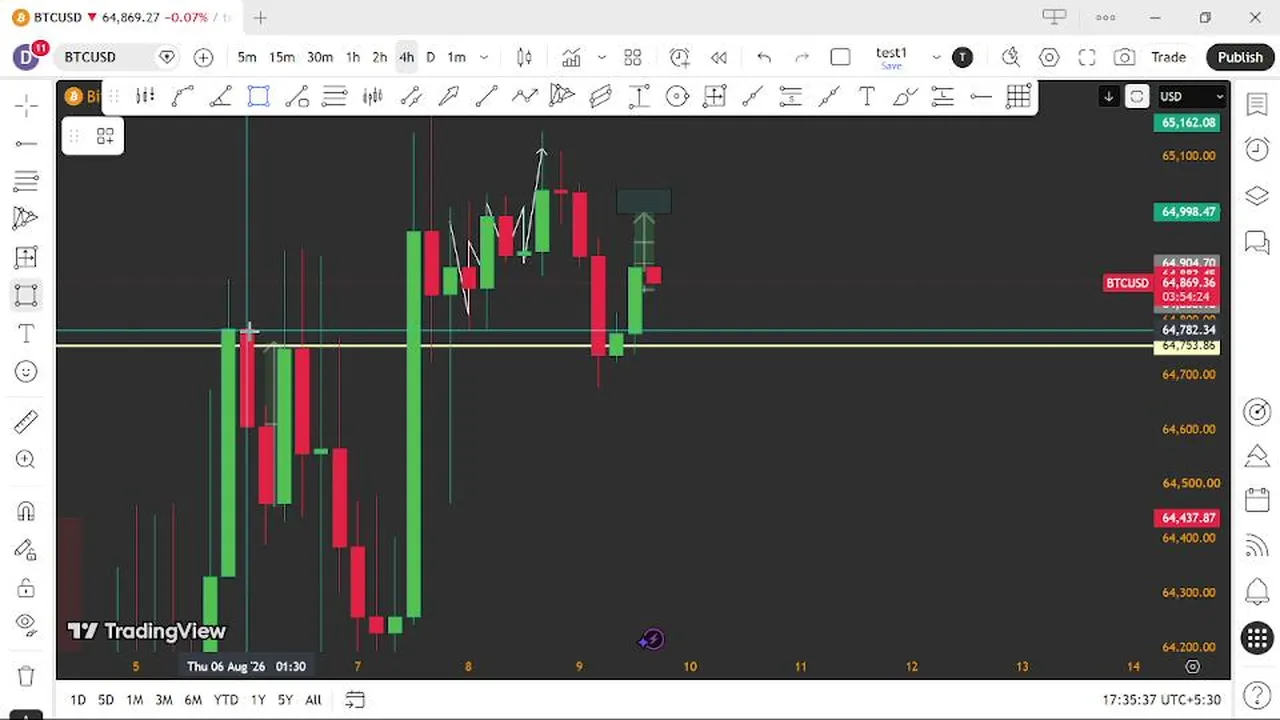Select the arrow tool in favorites toolbar
The width and height of the screenshot is (1280, 720).
(448, 96)
